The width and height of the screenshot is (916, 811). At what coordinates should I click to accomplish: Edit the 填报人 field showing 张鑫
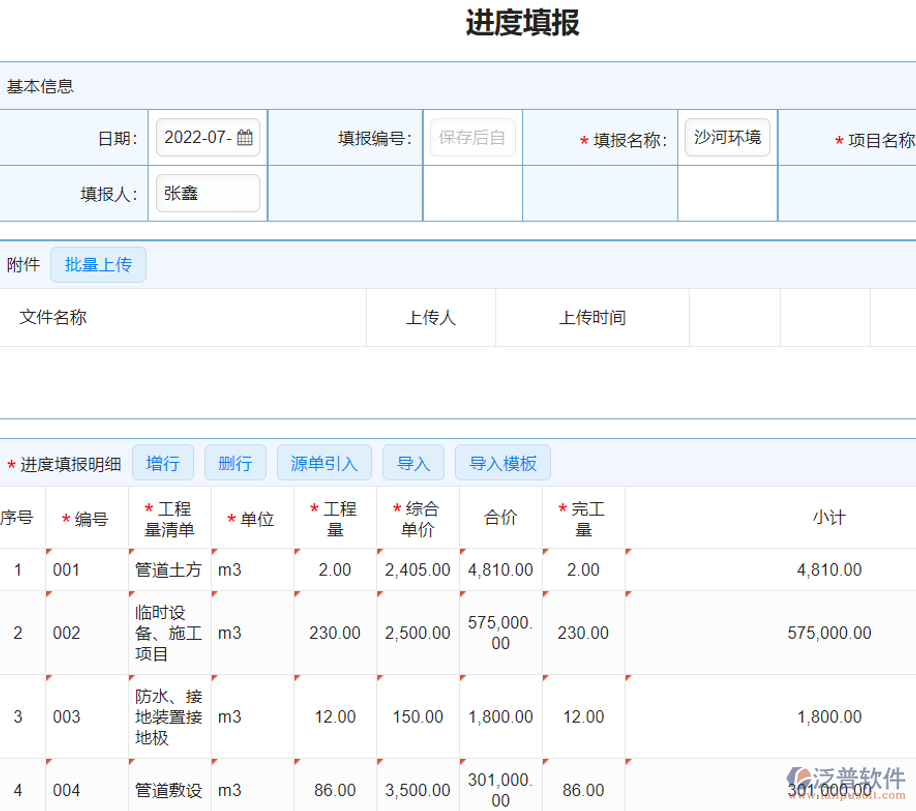207,193
